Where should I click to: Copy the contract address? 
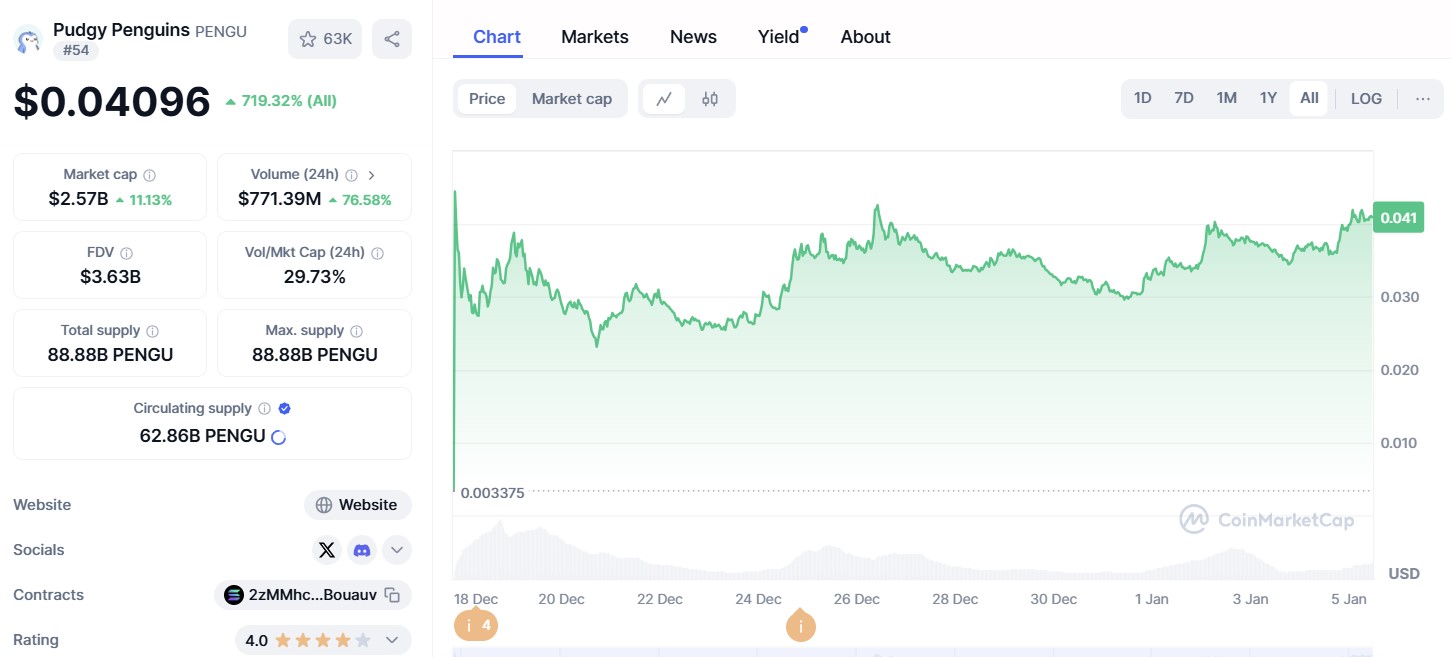pos(392,595)
